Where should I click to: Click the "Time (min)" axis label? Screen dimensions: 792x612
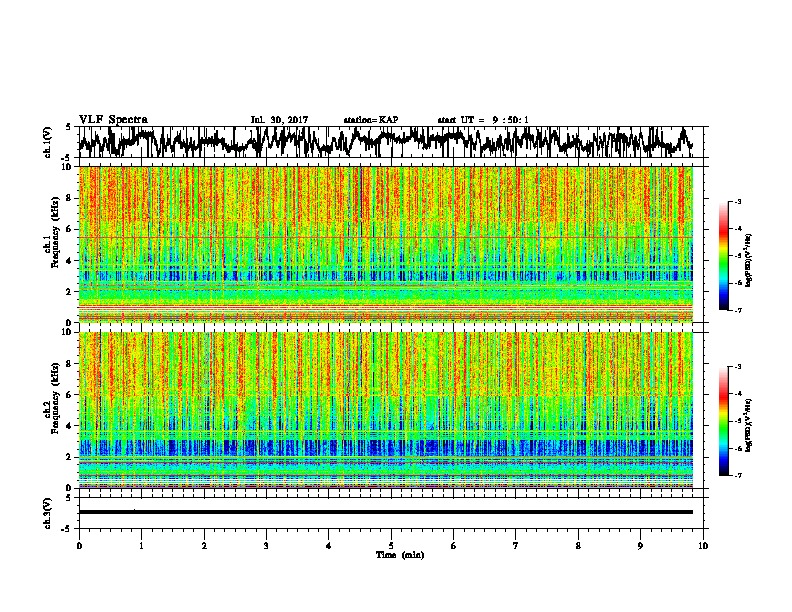coord(400,555)
